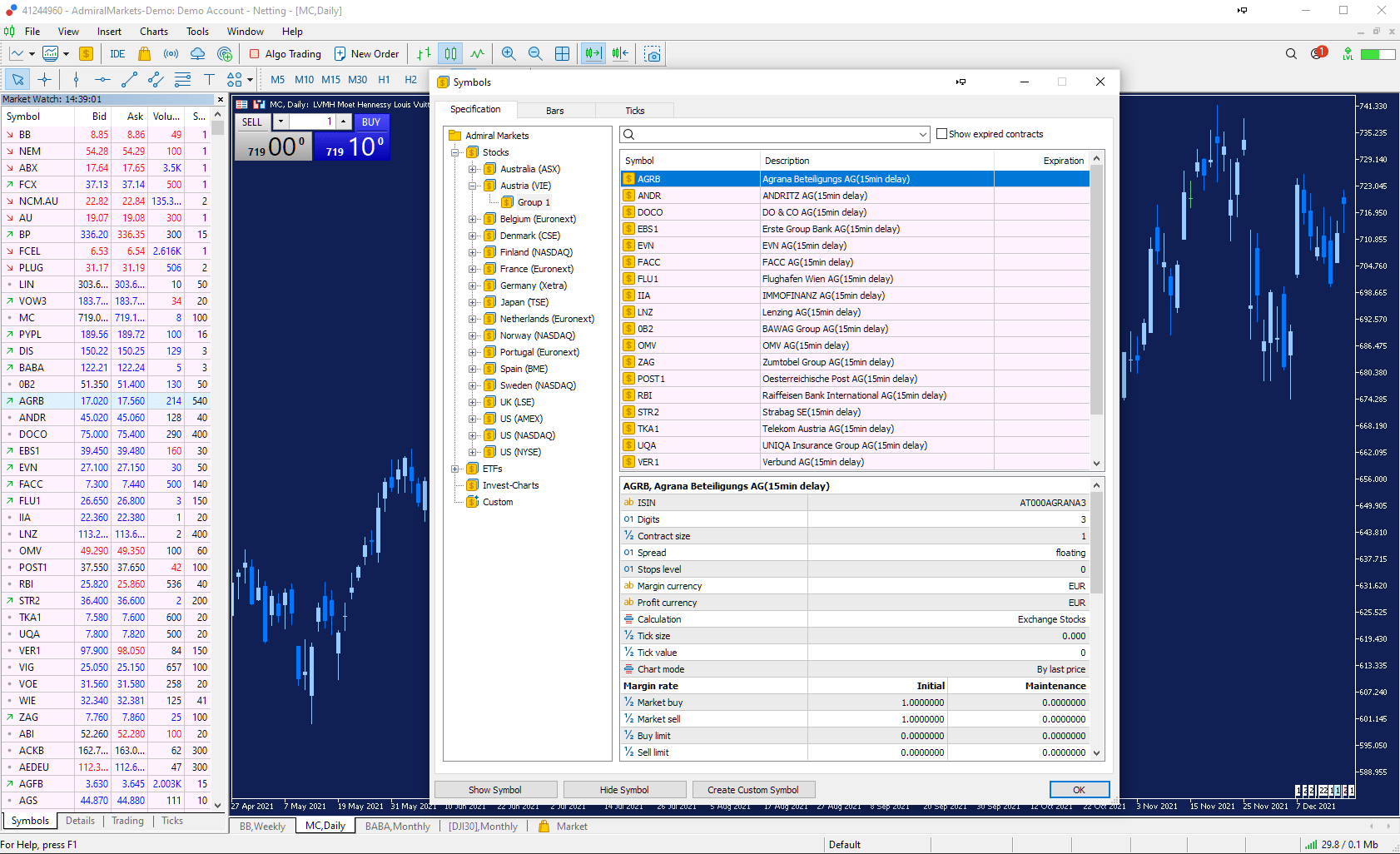Open the VPS cloud hosting icon
1400x854 pixels.
(197, 54)
